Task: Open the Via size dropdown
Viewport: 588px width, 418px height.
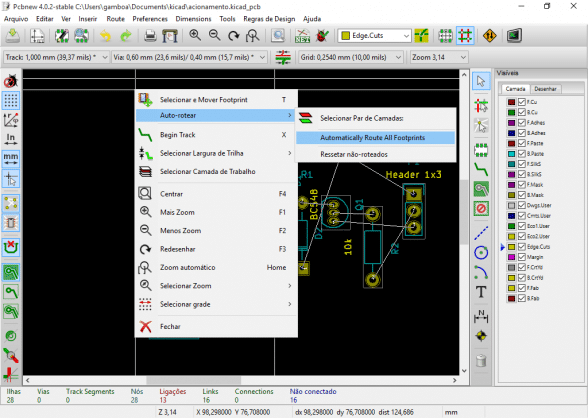Action: click(189, 57)
